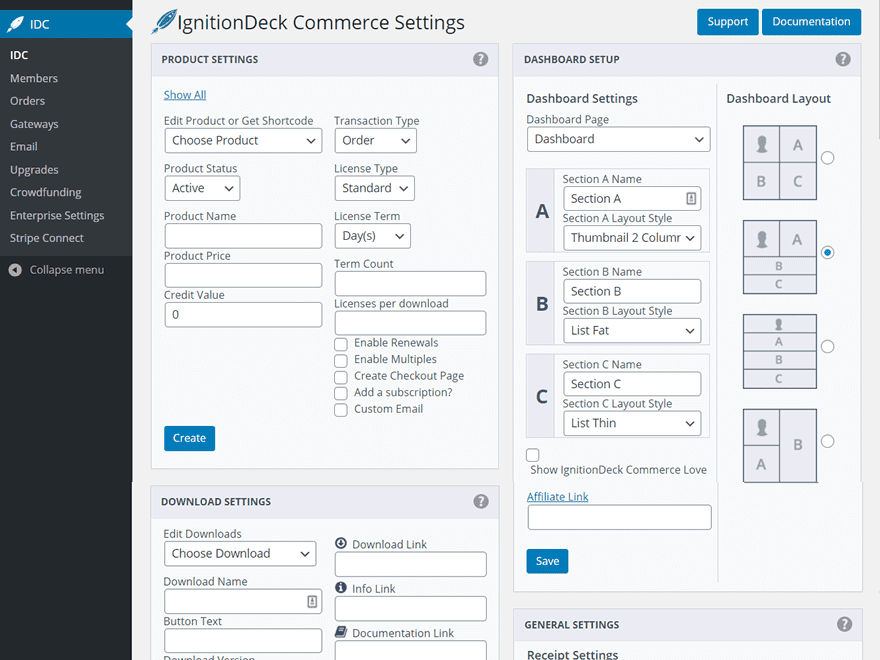
Task: Open the Affiliate Link hyperlink
Action: (557, 497)
